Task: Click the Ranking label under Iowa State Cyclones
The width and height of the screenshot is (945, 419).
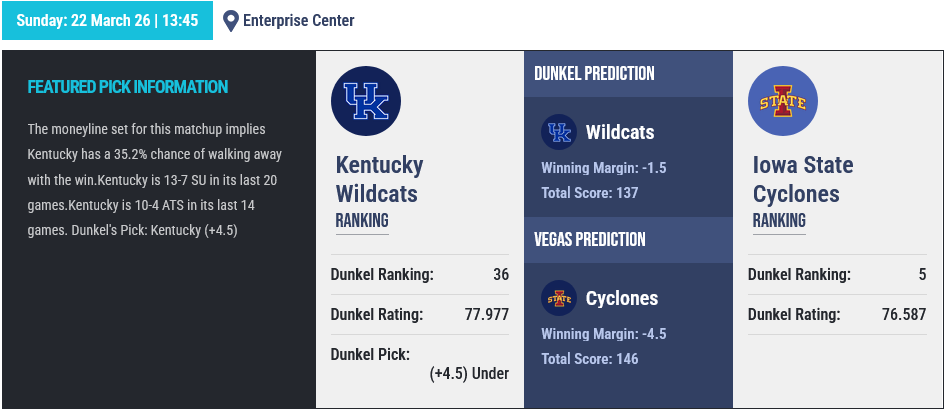Action: 779,221
